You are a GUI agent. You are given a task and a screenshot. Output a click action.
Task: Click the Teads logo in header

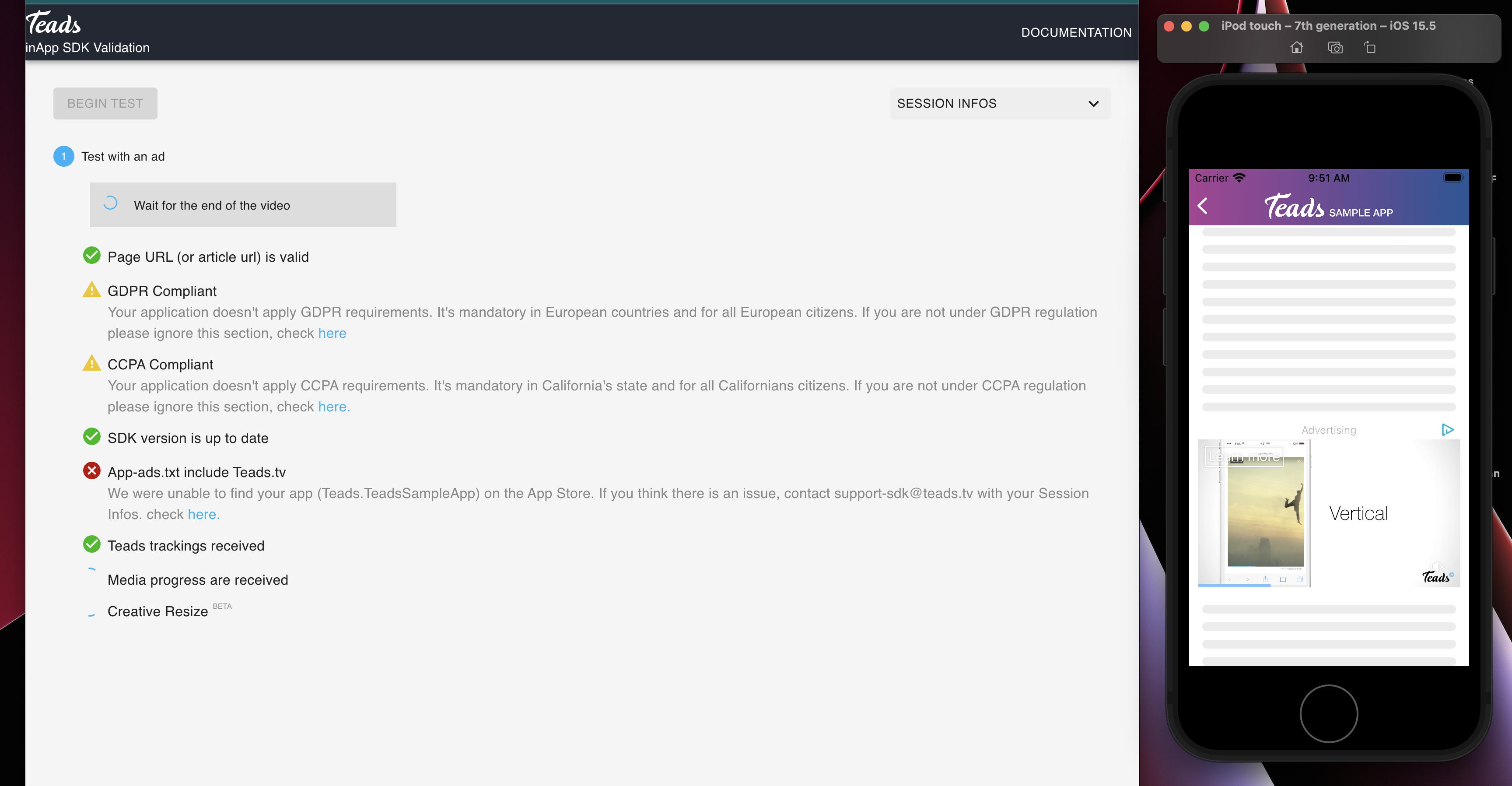coord(53,24)
